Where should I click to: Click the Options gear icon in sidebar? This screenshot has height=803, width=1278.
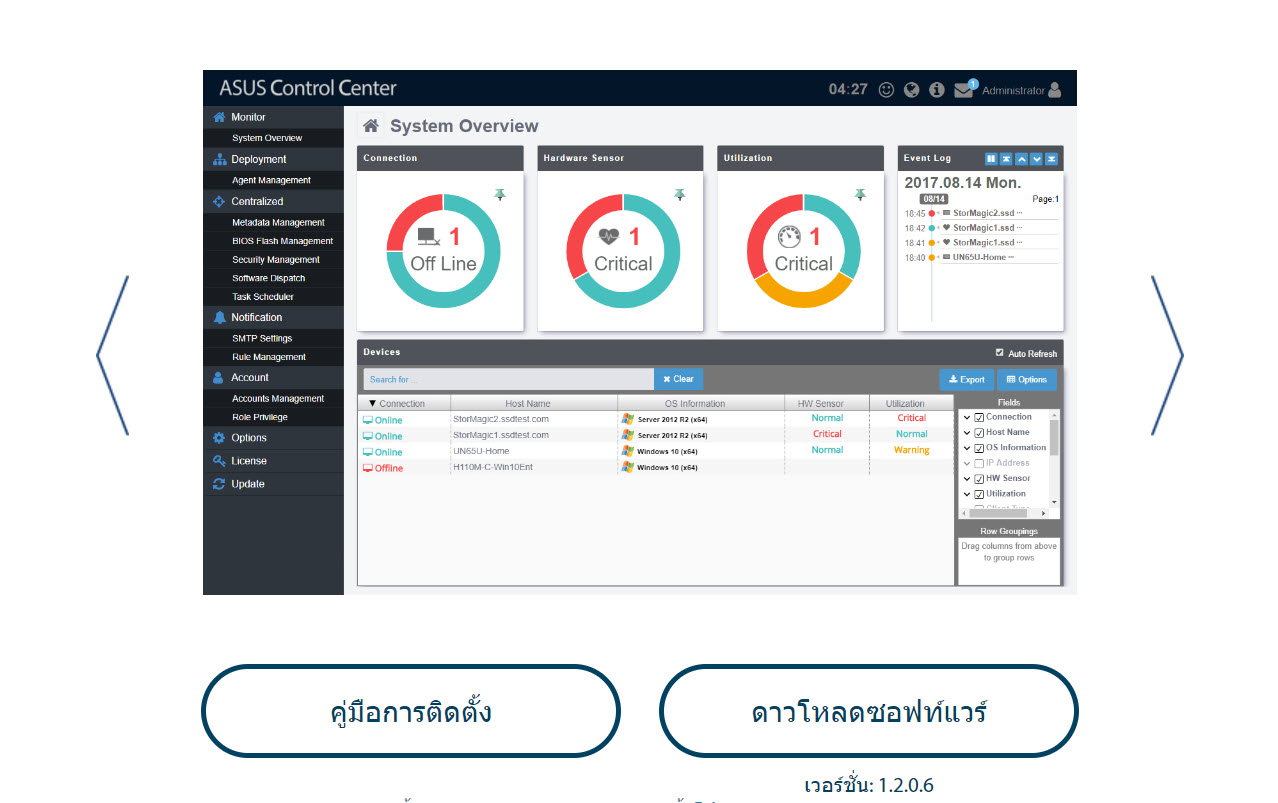pos(220,438)
